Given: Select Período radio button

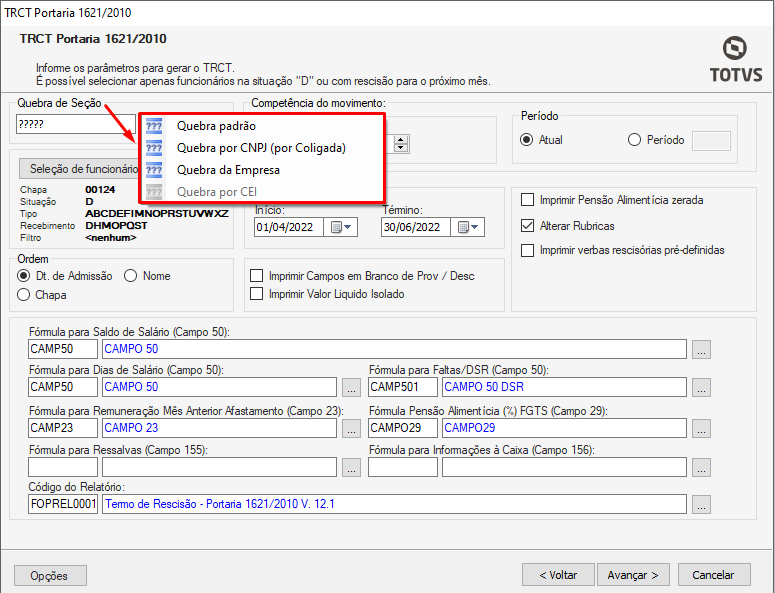Looking at the screenshot, I should [634, 140].
